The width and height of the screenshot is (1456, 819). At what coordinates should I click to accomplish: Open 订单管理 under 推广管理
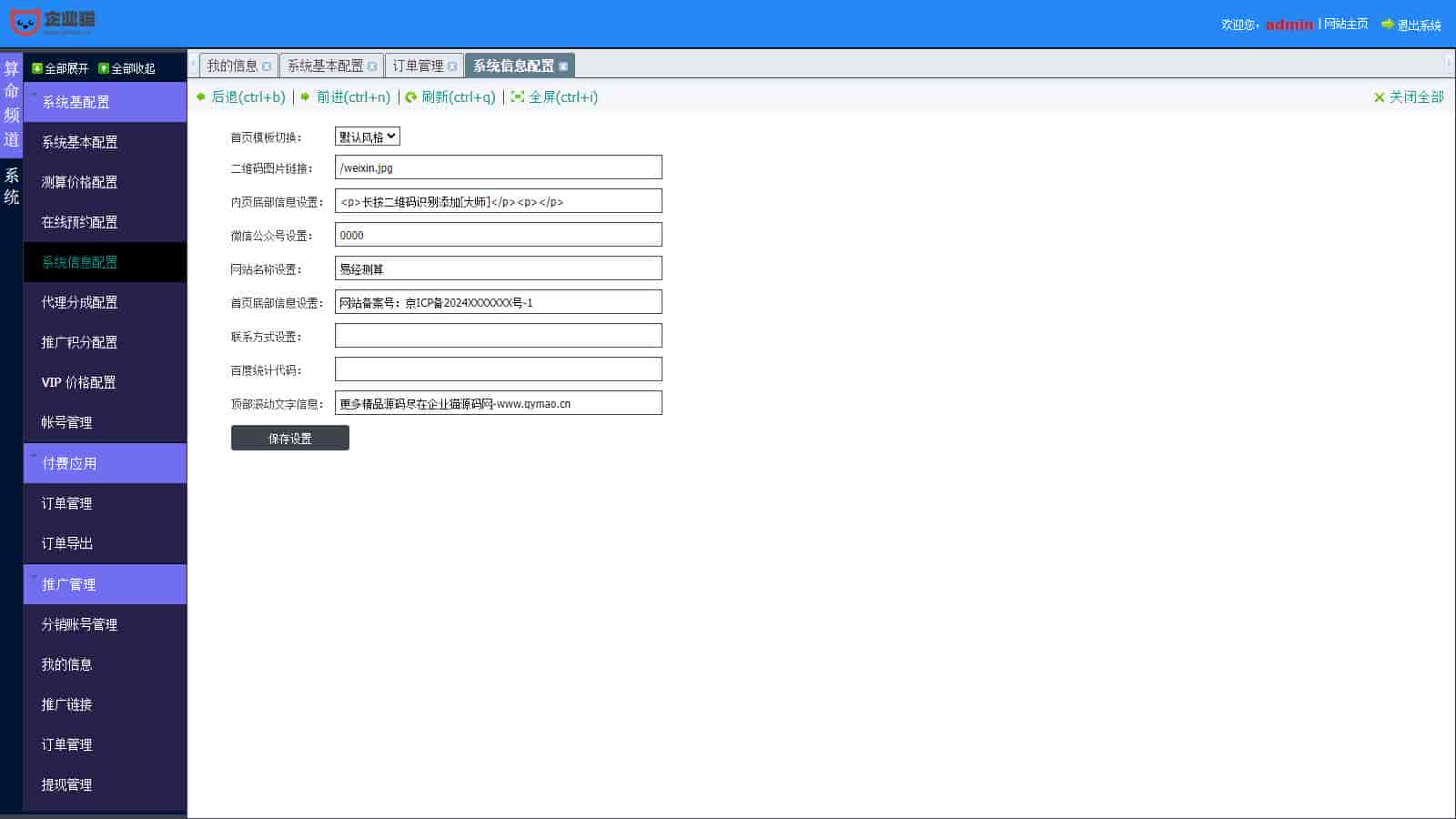pyautogui.click(x=106, y=744)
